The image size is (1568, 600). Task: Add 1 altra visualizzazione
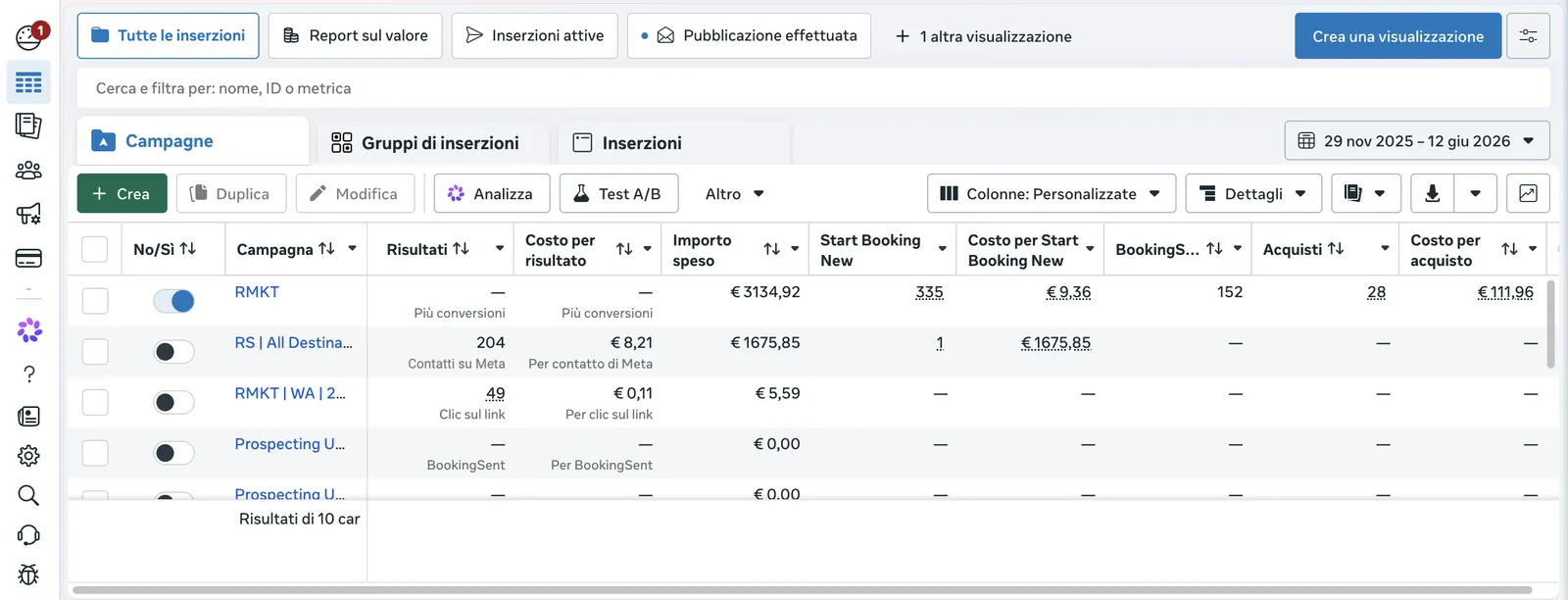click(x=983, y=36)
